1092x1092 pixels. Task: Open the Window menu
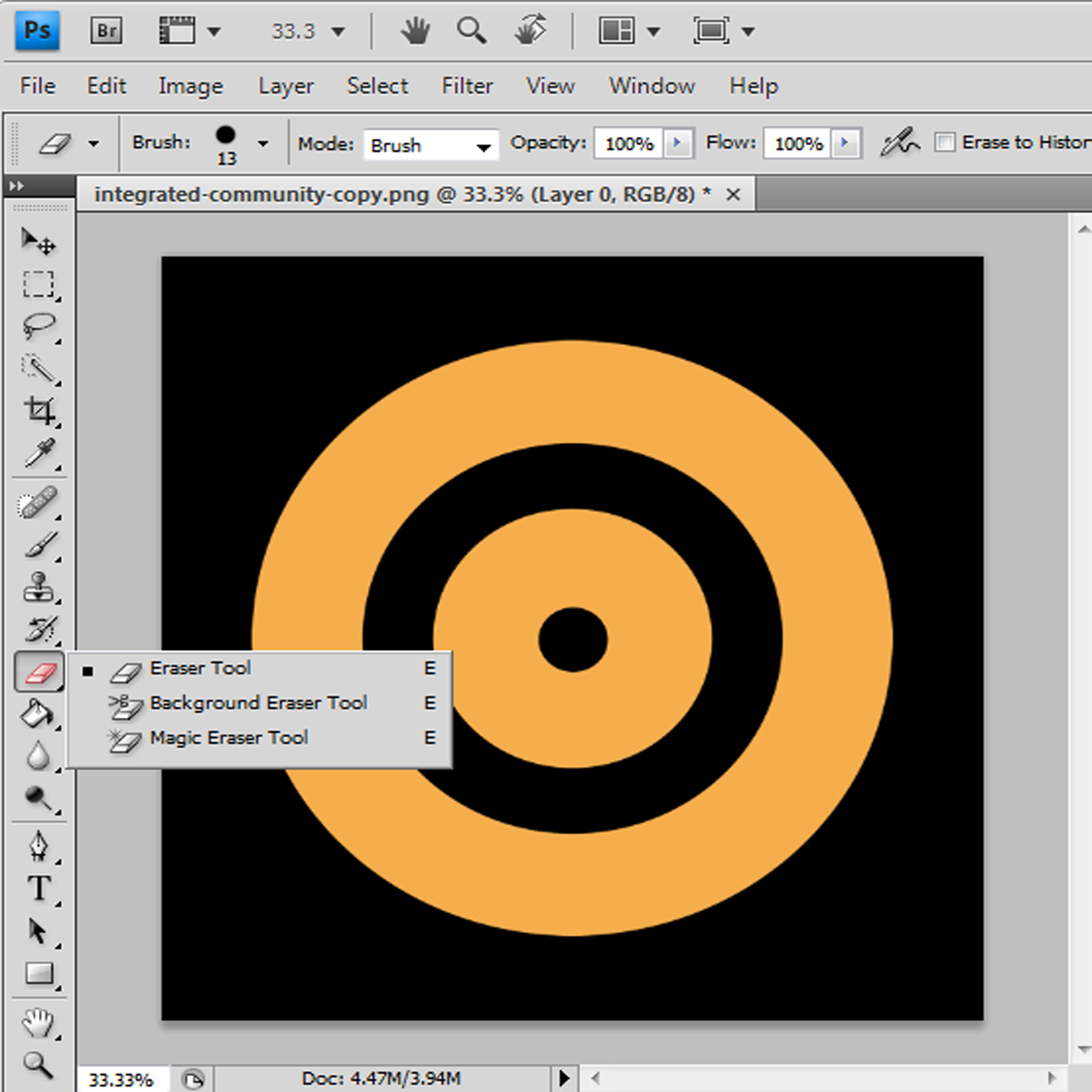(652, 86)
